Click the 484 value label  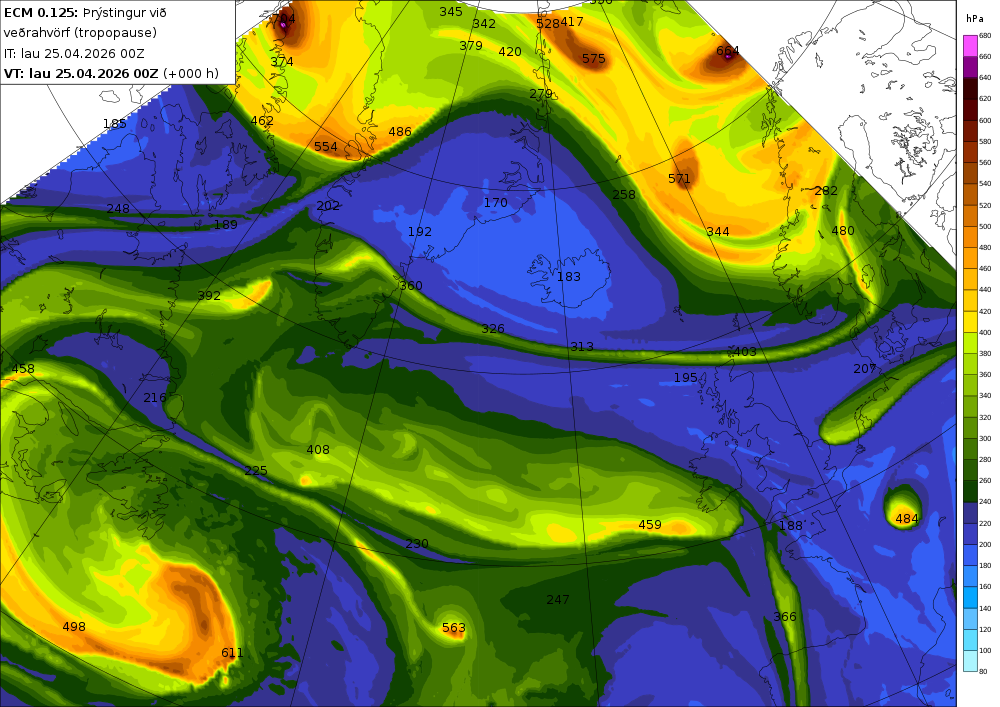coord(907,519)
